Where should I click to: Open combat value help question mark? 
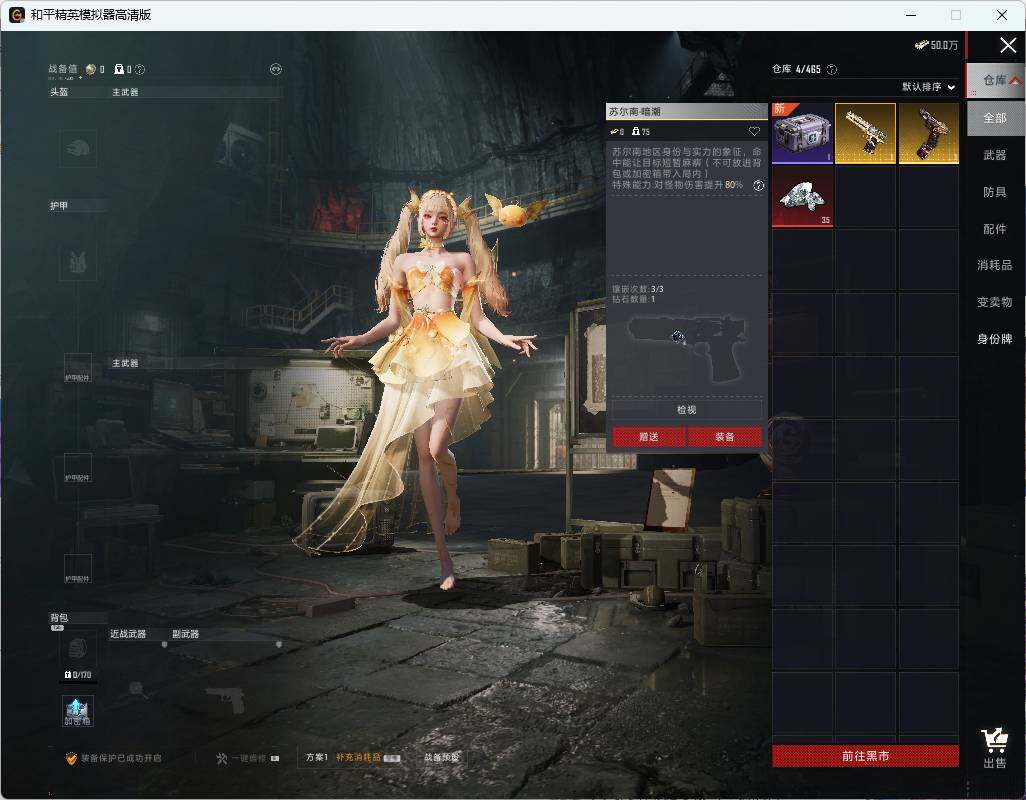[x=139, y=69]
